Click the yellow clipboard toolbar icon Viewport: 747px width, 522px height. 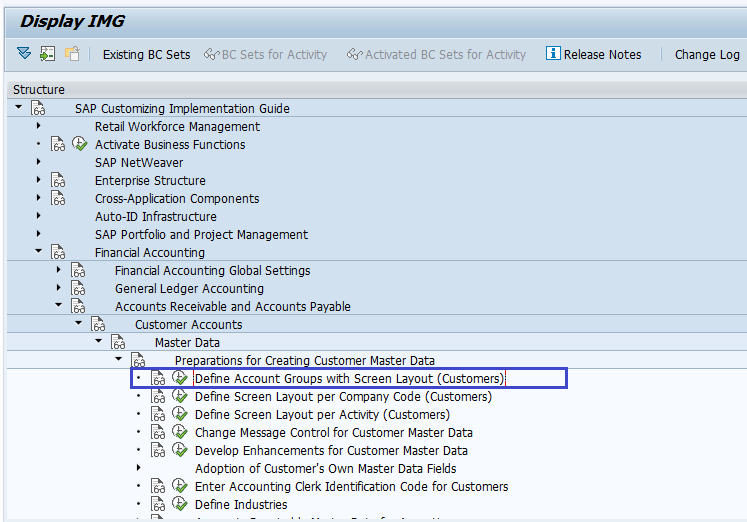[x=72, y=53]
